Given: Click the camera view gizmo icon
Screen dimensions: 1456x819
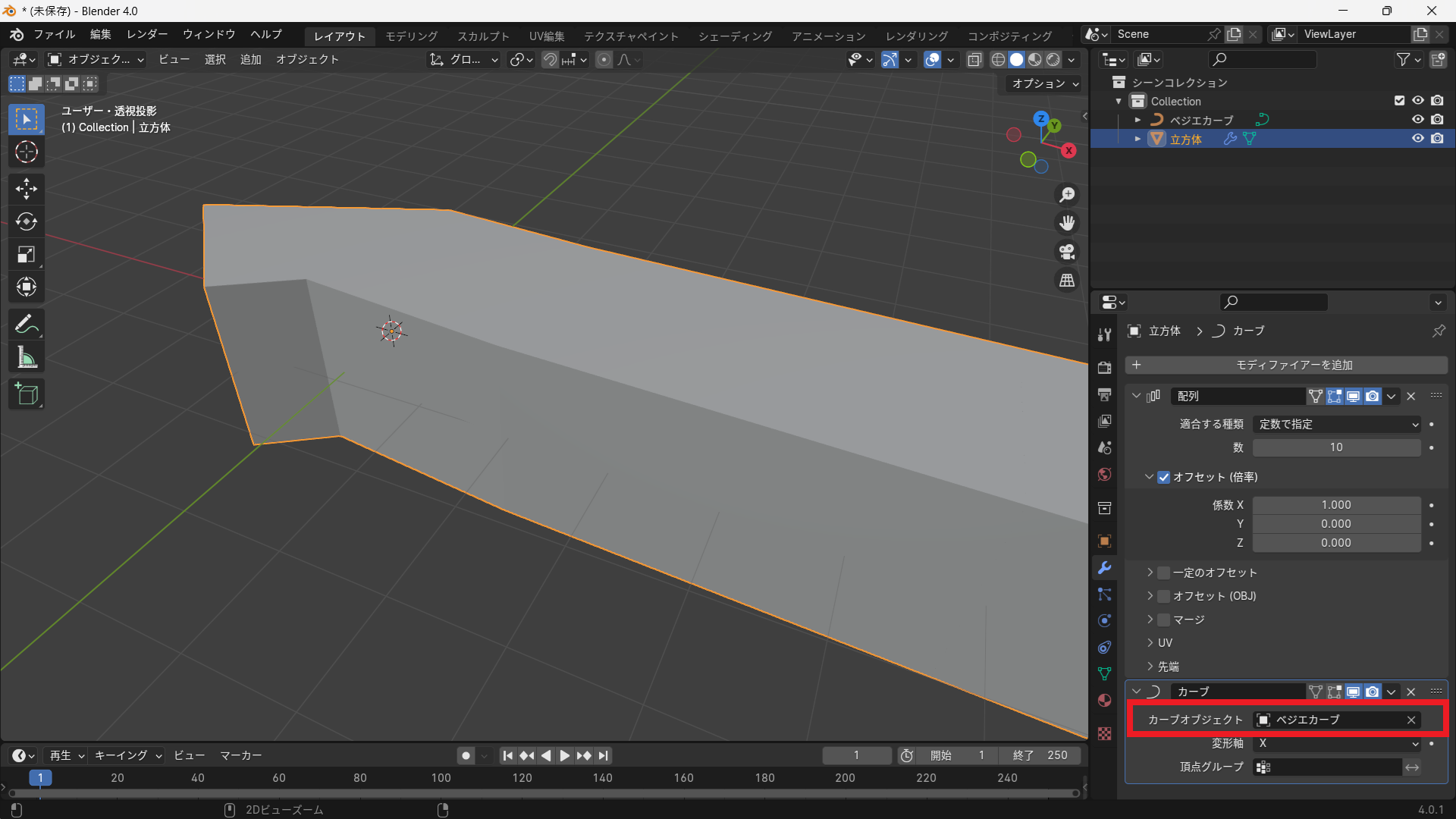Looking at the screenshot, I should click(1067, 252).
